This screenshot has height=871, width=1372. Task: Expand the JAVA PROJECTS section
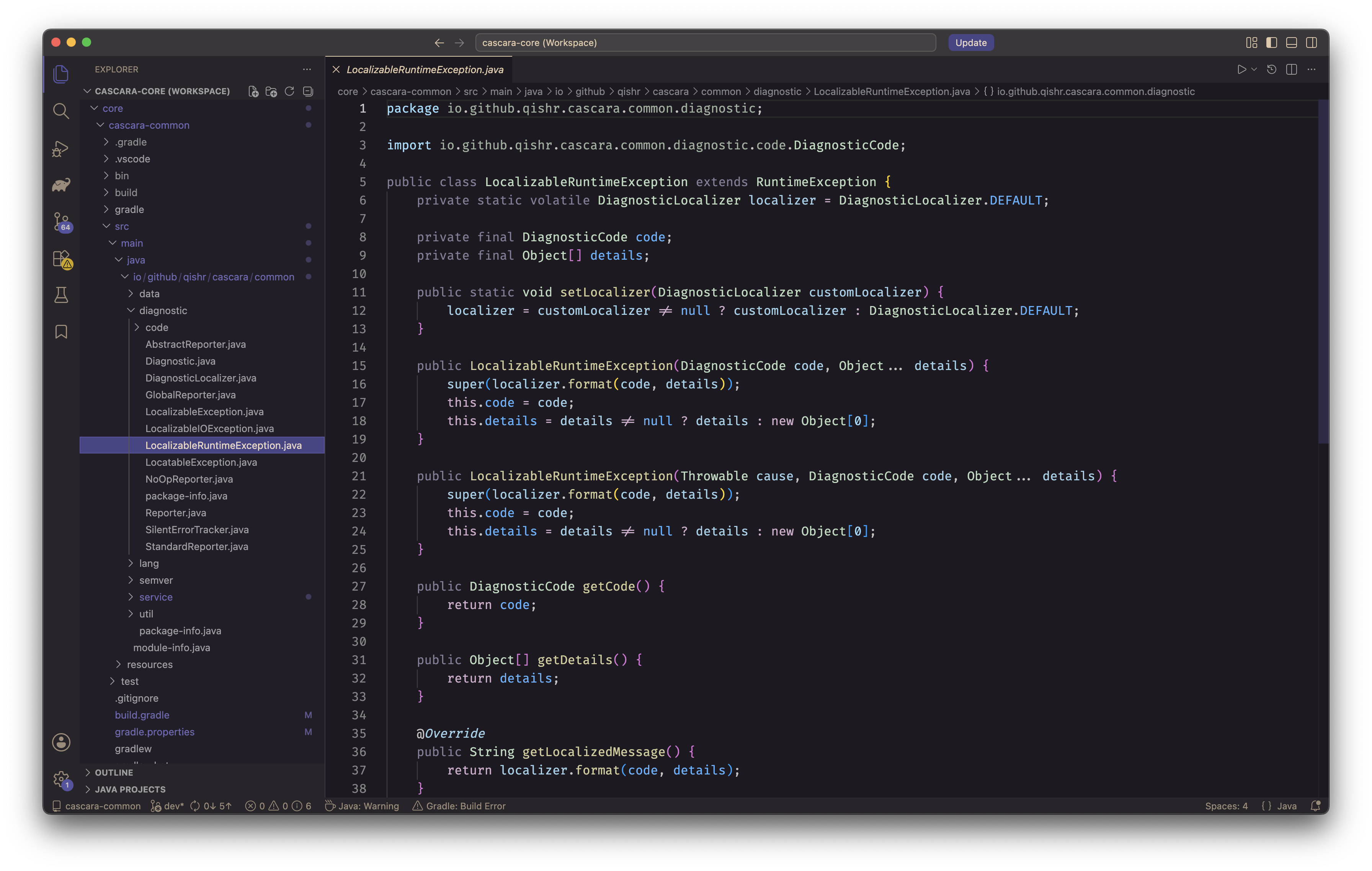click(202, 789)
